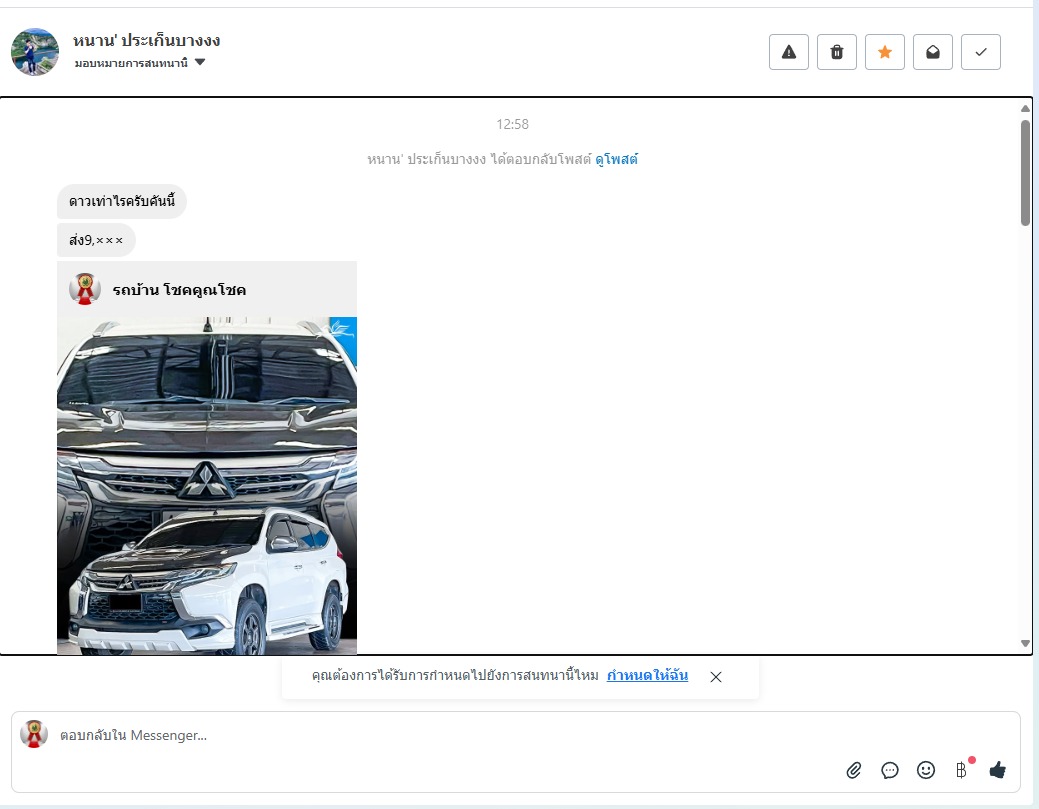Open the white Mitsubishi car post image

pyautogui.click(x=207, y=486)
